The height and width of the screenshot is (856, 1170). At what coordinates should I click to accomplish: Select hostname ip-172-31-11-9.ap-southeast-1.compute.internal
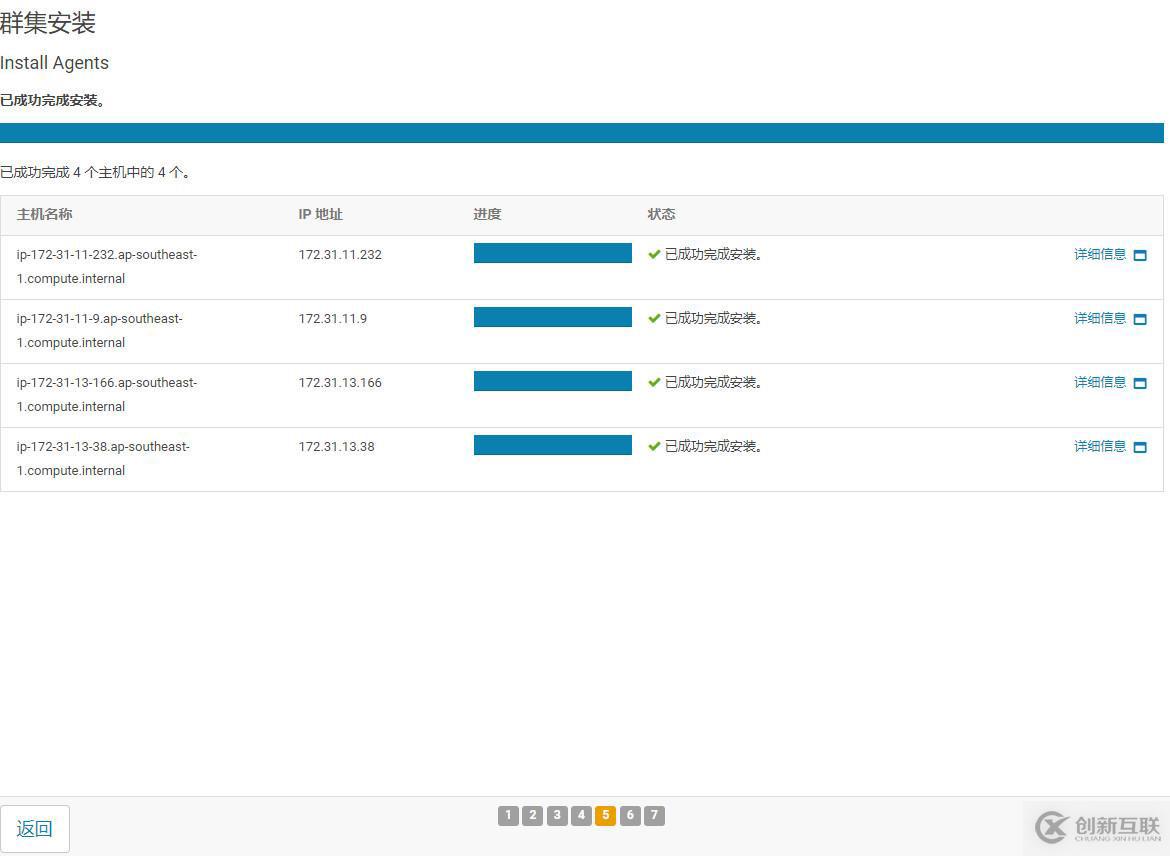coord(99,331)
